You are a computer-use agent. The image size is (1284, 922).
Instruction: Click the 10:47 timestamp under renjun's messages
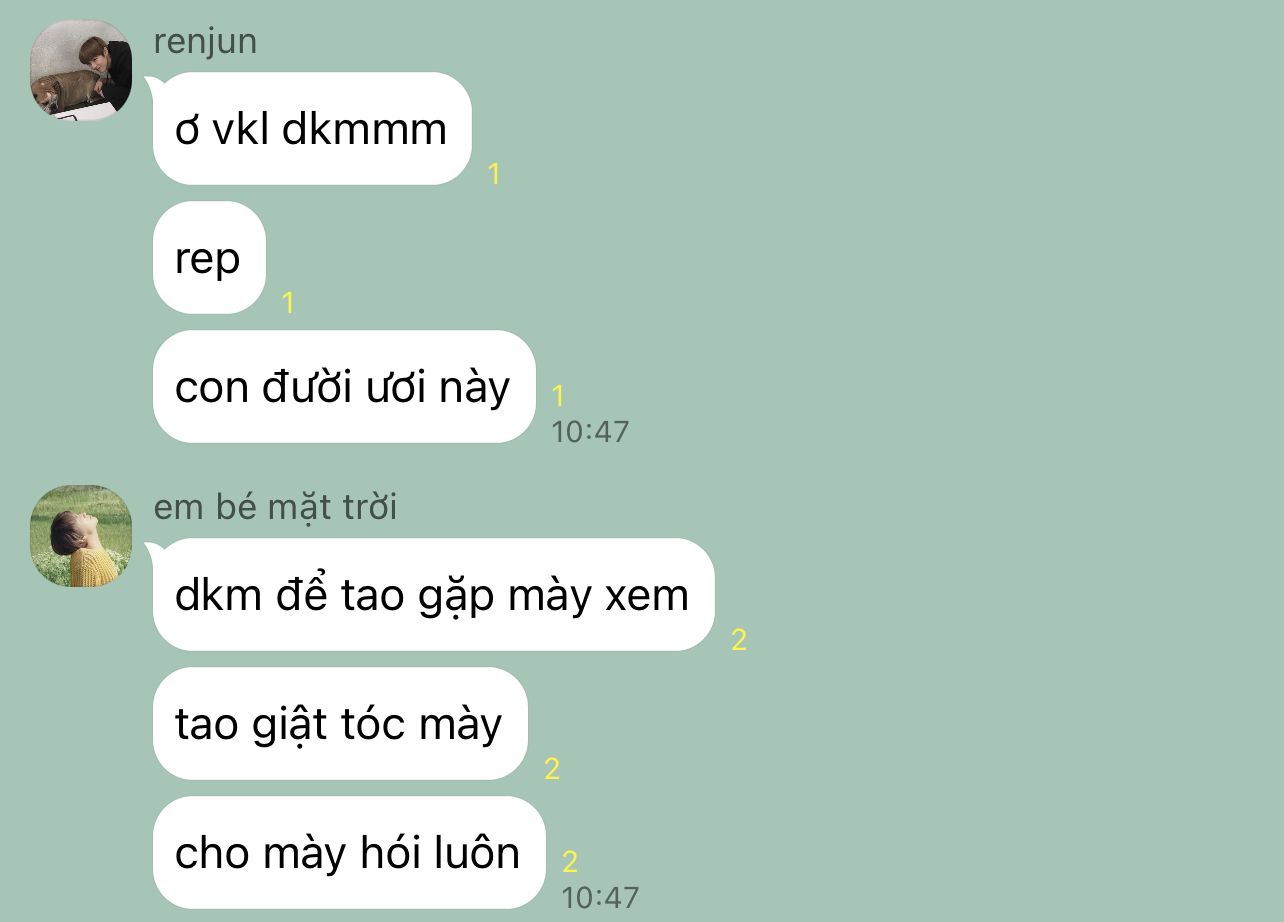click(590, 432)
